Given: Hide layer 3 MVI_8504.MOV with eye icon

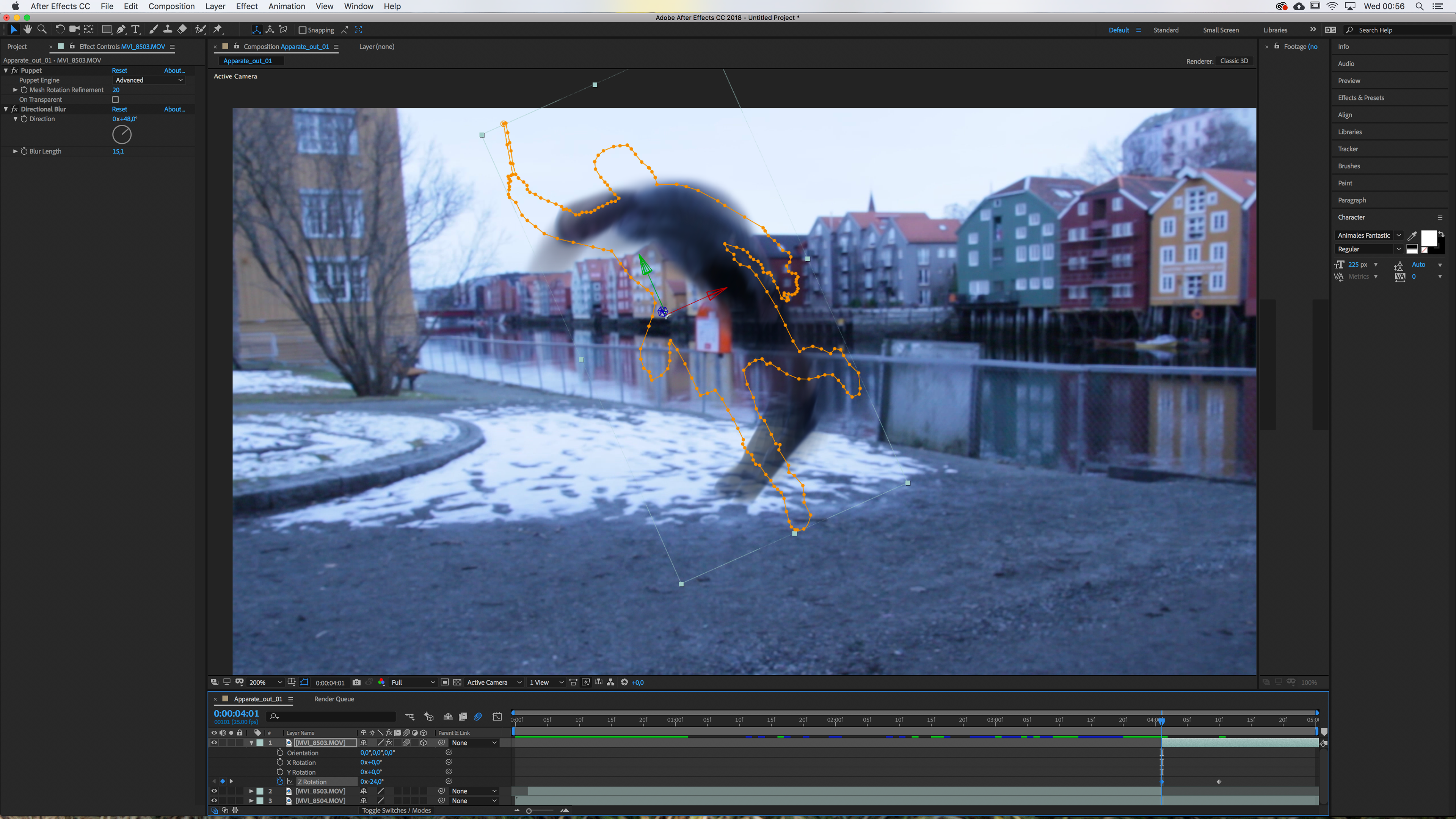Looking at the screenshot, I should [214, 800].
